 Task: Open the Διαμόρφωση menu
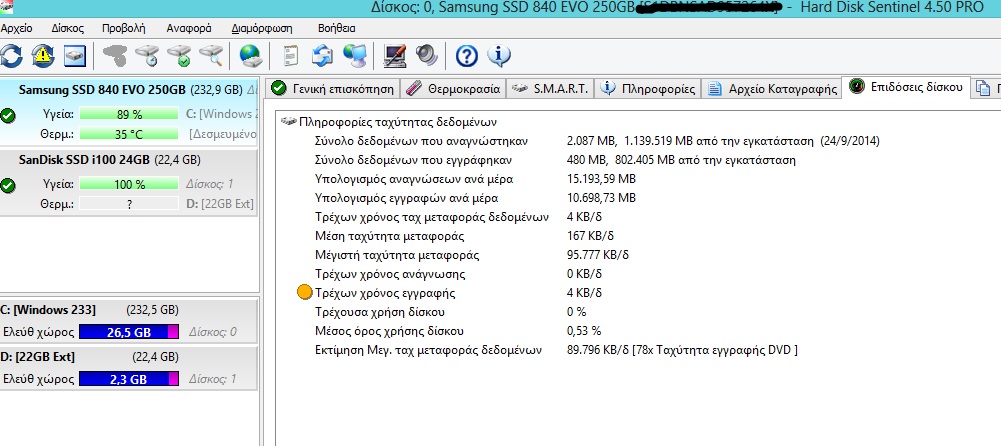tap(262, 28)
